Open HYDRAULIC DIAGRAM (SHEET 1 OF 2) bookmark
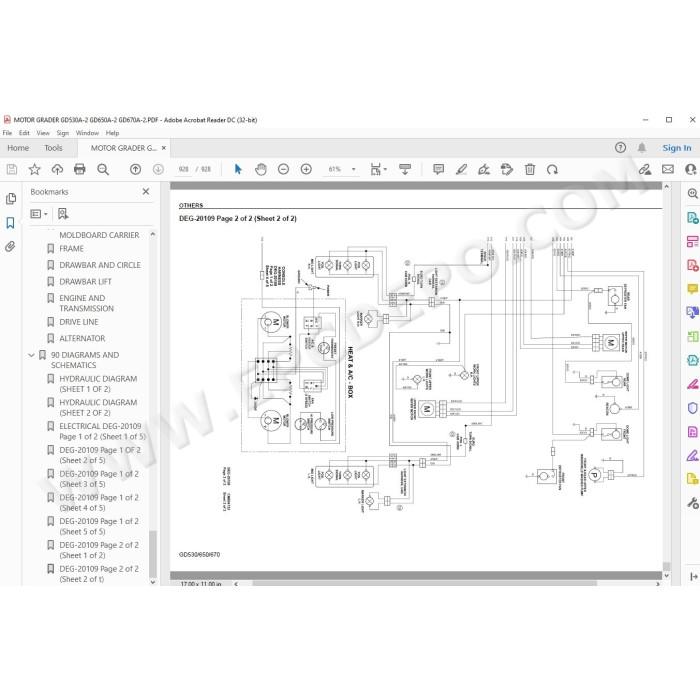700x700 pixels. pos(98,384)
